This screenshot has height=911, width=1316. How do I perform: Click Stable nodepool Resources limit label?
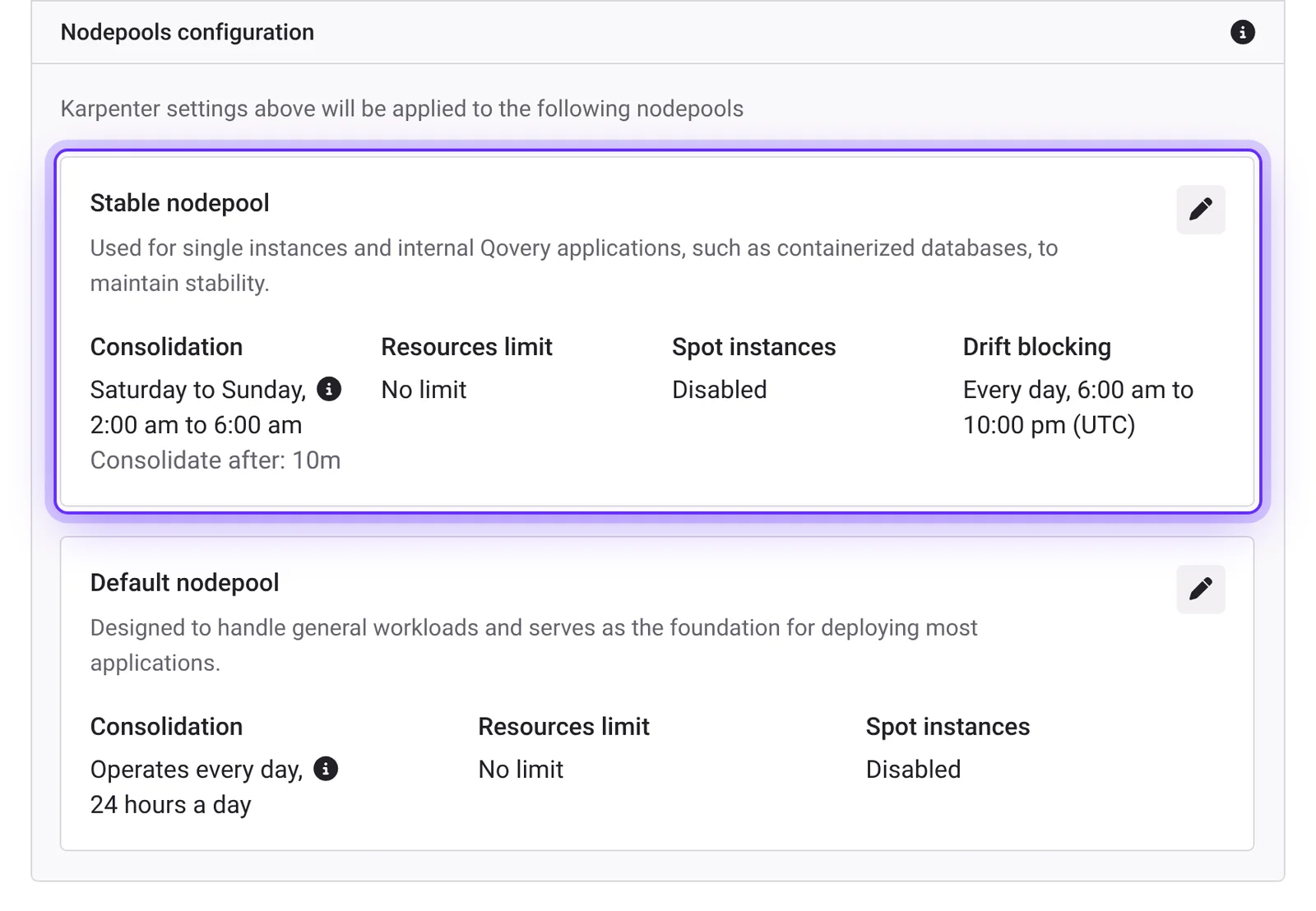pyautogui.click(x=466, y=347)
